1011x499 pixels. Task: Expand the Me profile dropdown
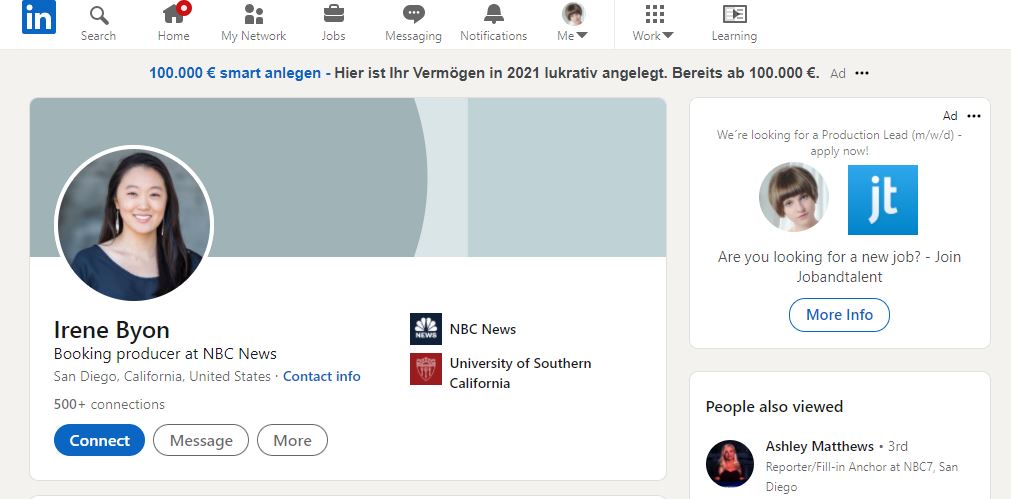point(573,23)
